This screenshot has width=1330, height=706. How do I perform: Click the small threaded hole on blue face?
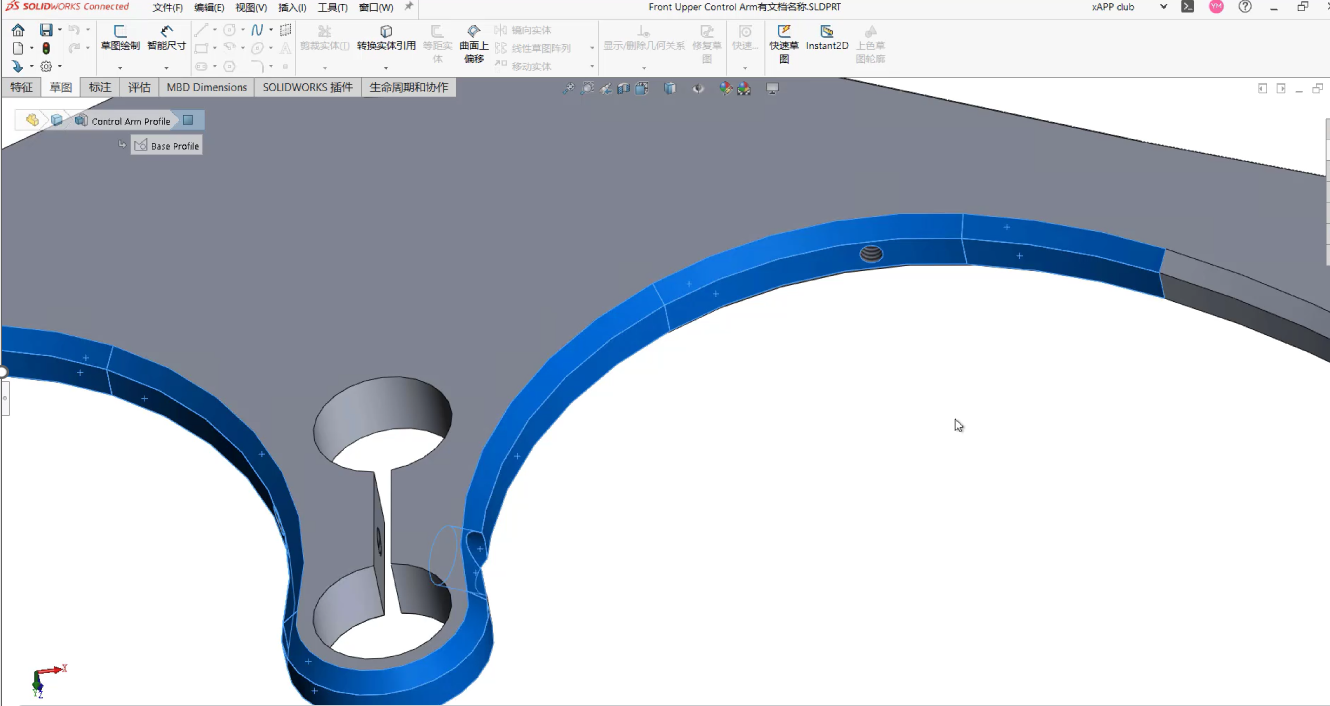click(x=872, y=255)
